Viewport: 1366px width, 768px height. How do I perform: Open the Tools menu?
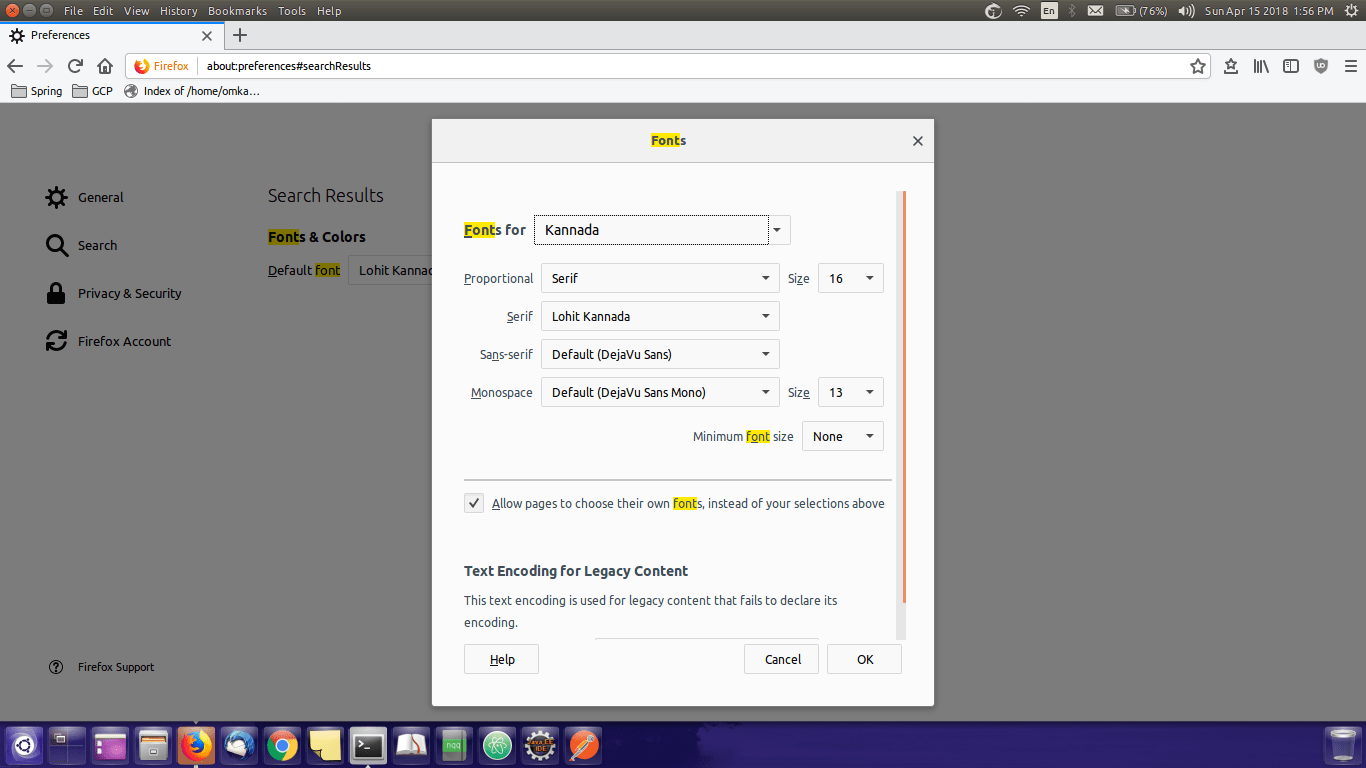292,11
